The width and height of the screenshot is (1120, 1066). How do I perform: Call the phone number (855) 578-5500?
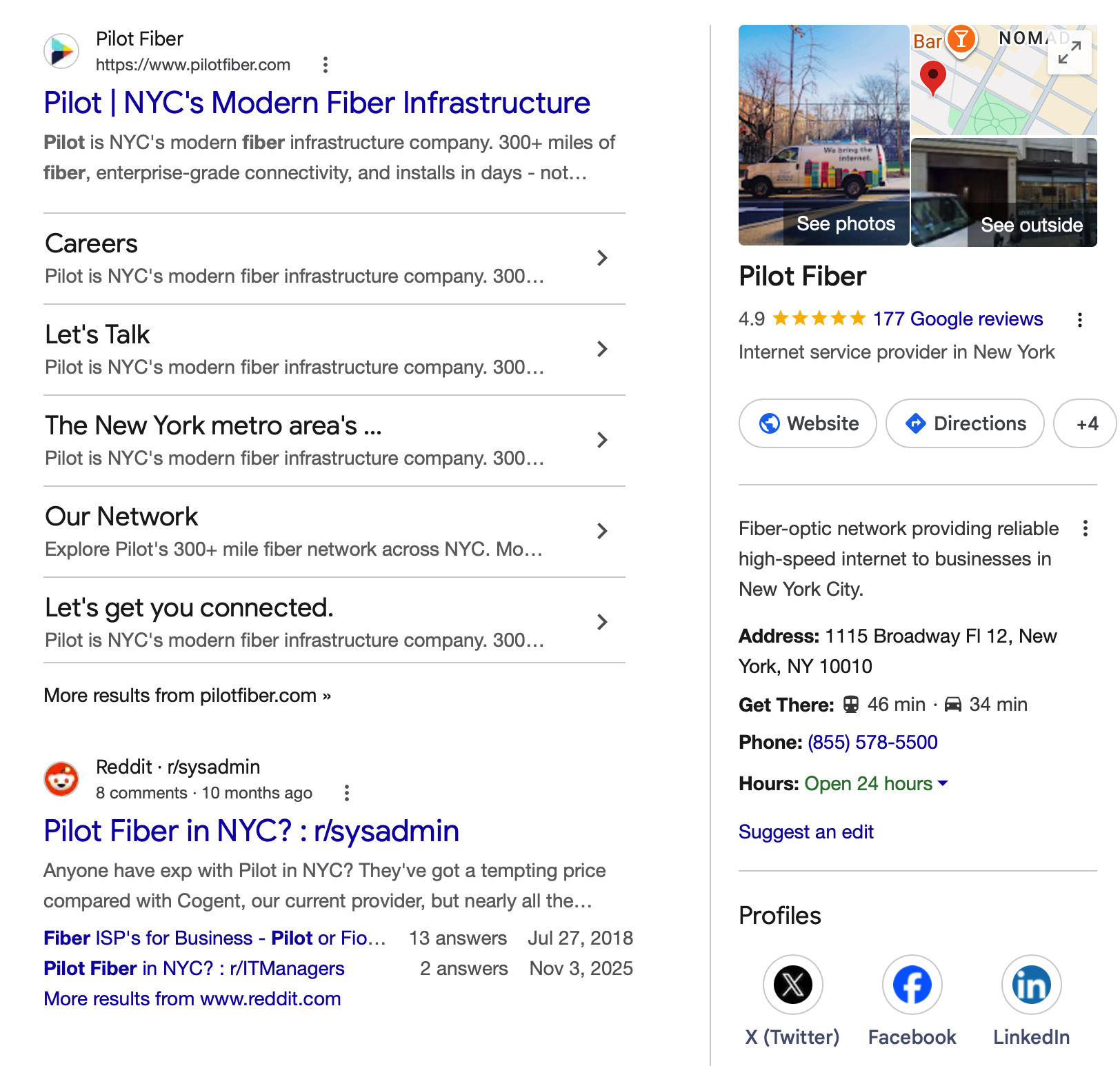coord(872,742)
